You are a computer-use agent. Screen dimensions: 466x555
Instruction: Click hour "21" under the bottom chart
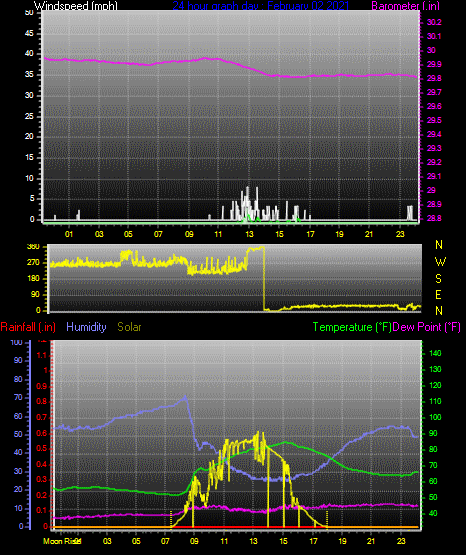[x=370, y=541]
